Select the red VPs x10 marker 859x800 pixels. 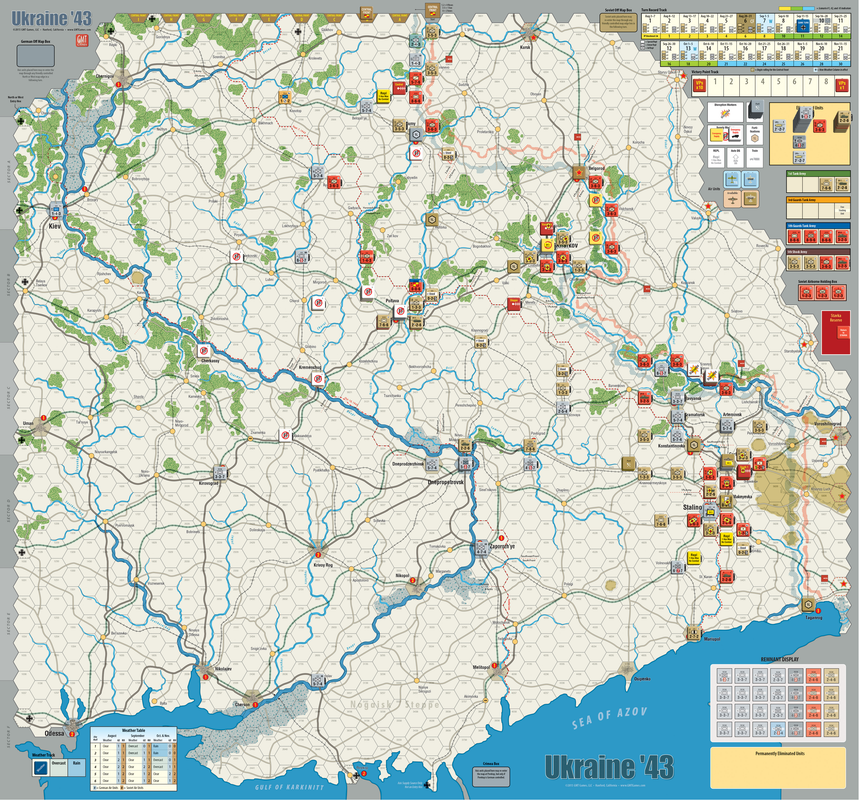pyautogui.click(x=698, y=85)
